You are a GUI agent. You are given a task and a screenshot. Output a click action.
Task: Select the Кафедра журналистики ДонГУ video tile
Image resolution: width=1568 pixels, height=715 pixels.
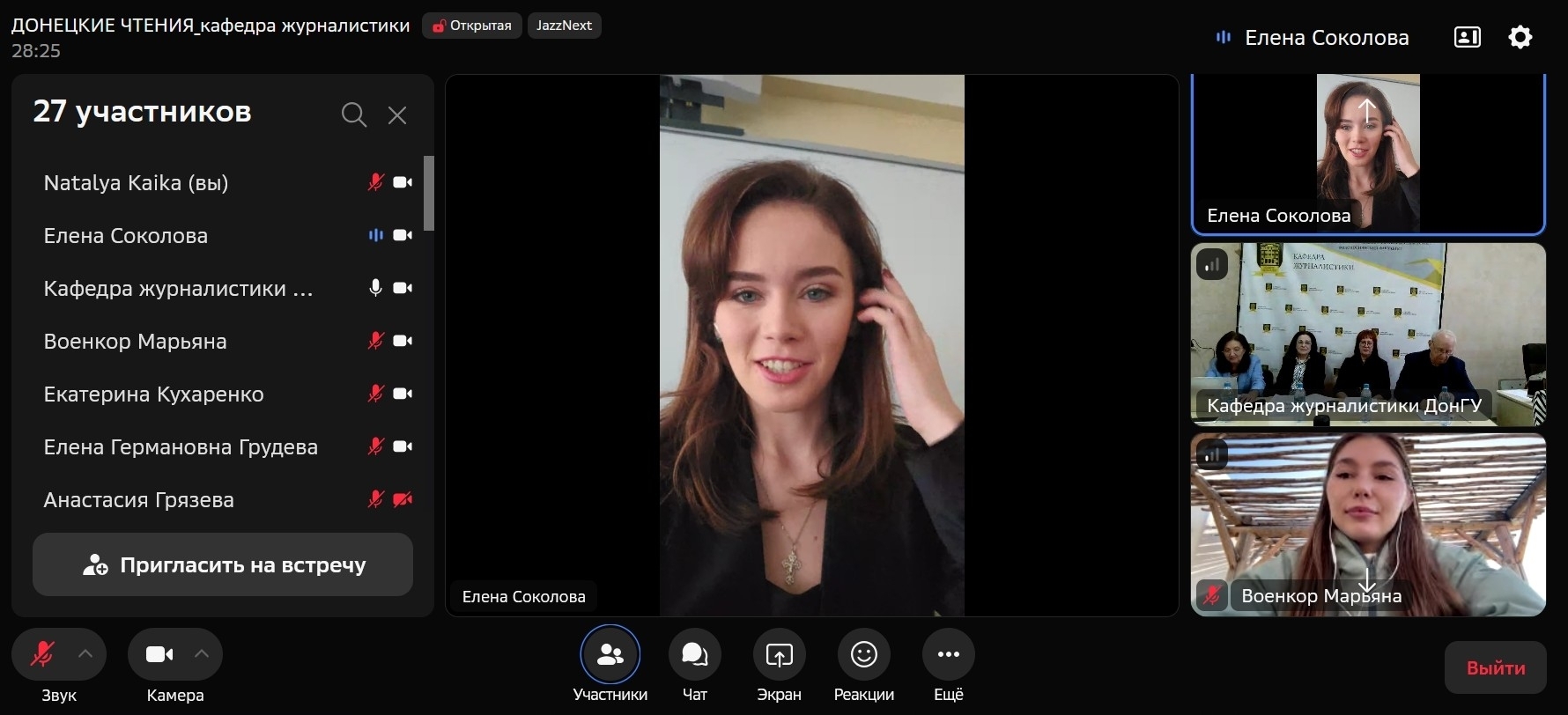tap(1367, 335)
